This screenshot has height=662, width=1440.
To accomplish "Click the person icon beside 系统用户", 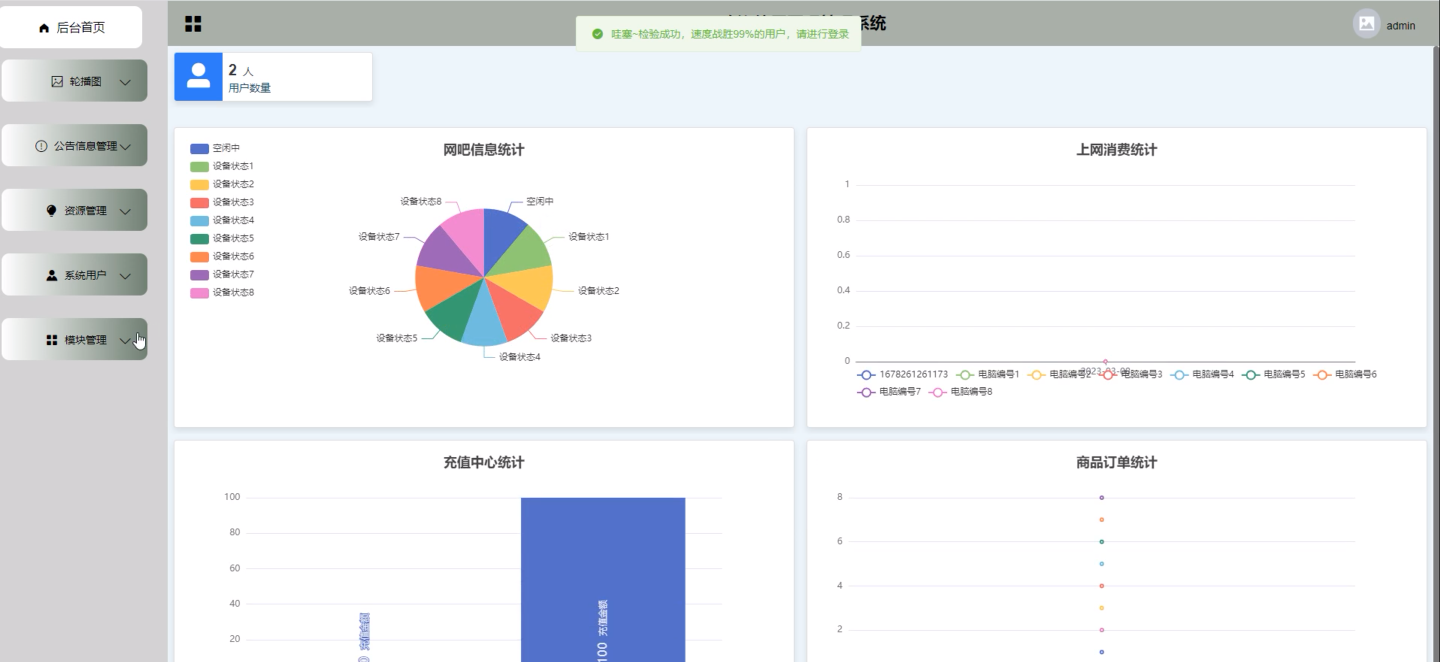I will click(x=52, y=275).
